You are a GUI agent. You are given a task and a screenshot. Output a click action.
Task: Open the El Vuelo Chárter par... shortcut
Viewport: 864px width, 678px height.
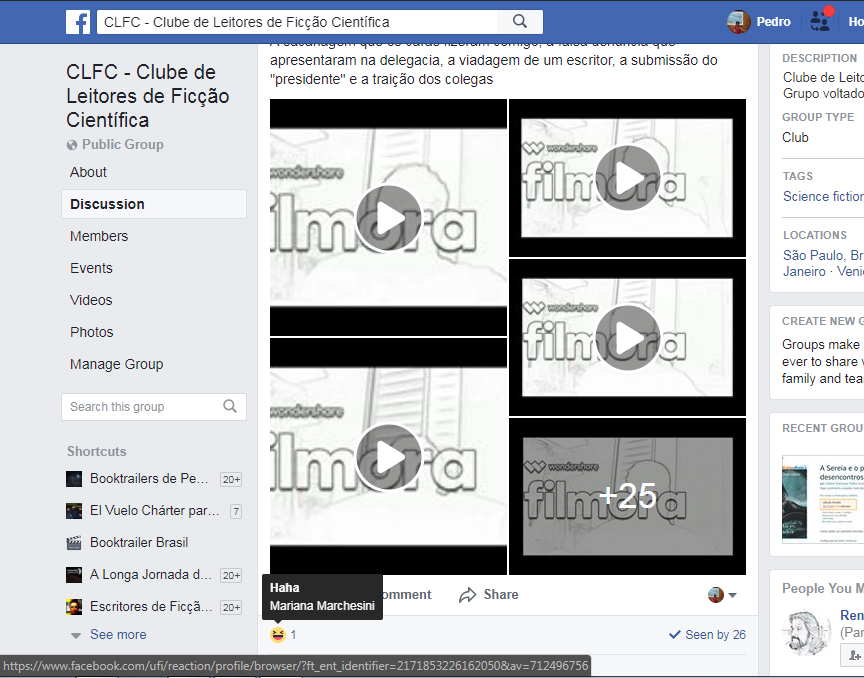point(155,510)
